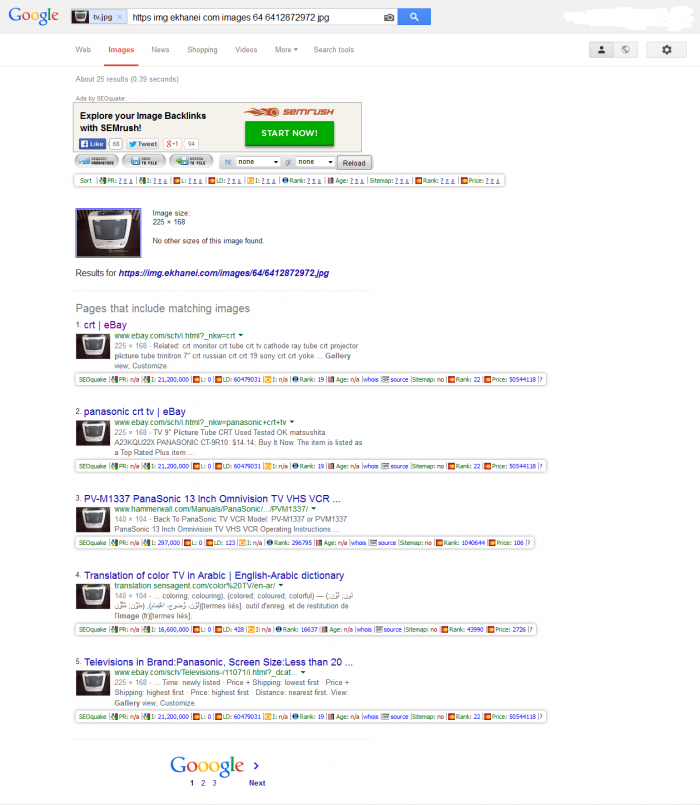Click the SEMrush LD icon in the Sort bar
This screenshot has height=805, width=700.
211,181
